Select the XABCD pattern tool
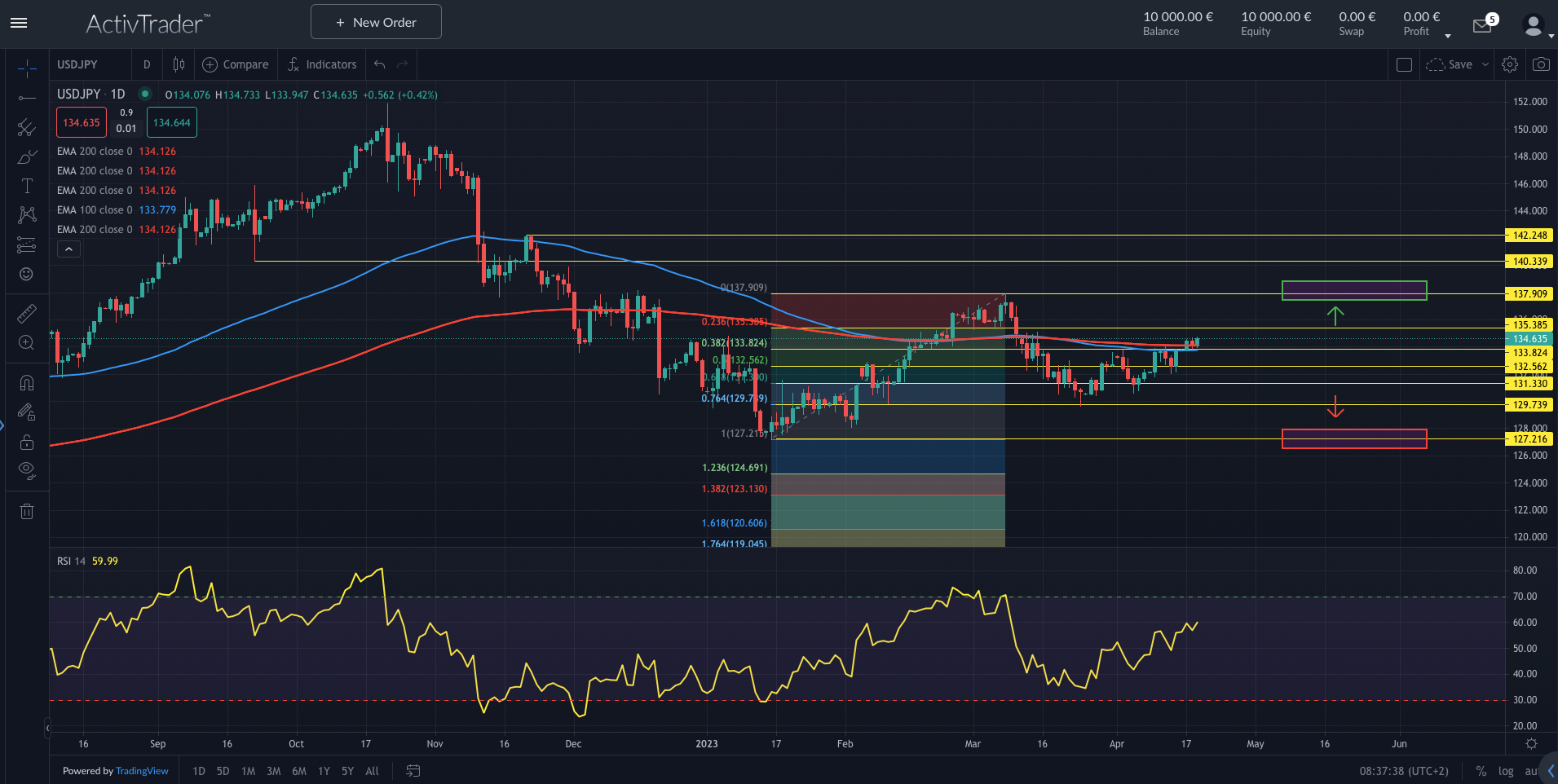1558x784 pixels. coord(27,214)
